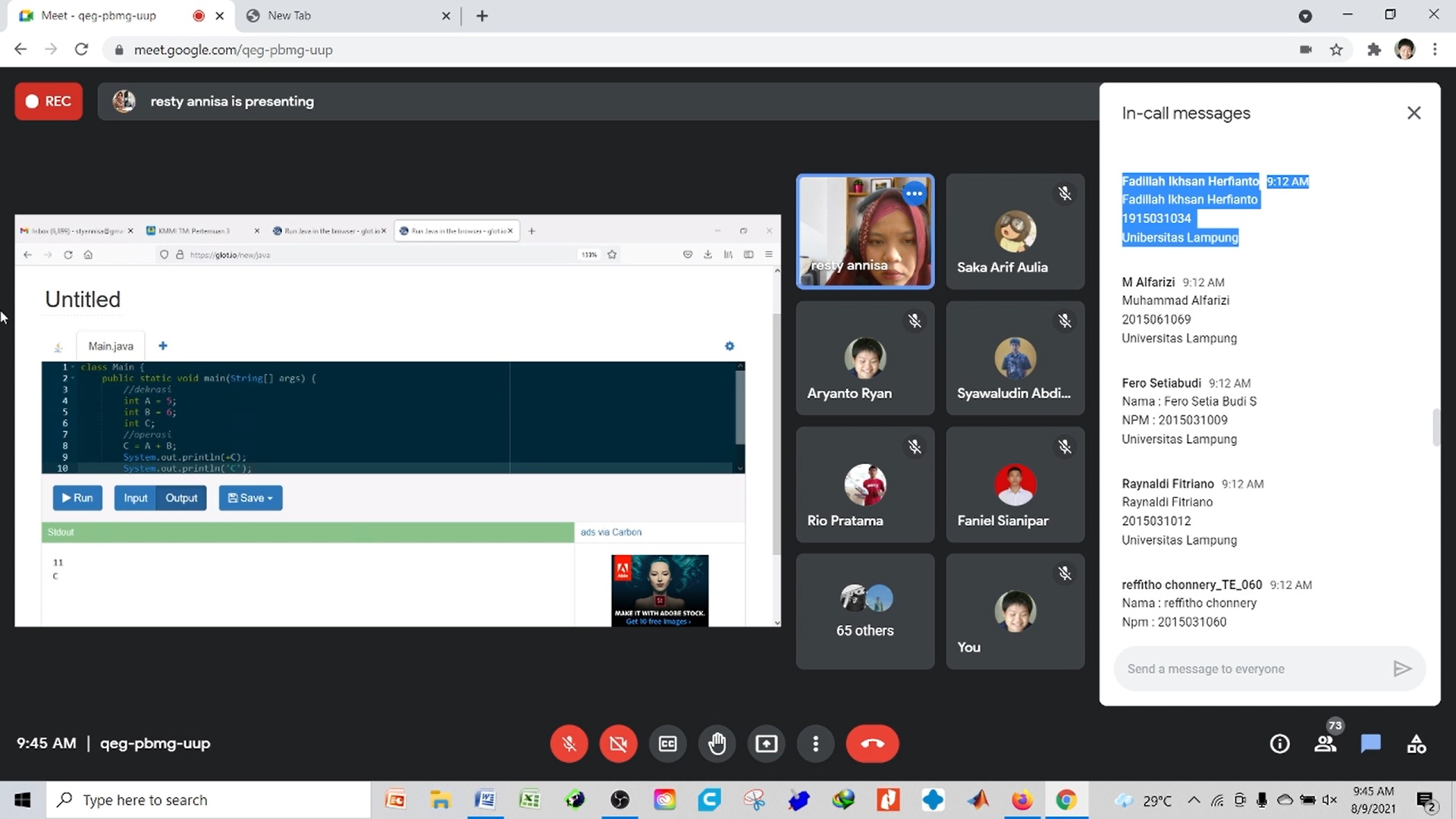Viewport: 1456px width, 819px height.
Task: Click the REC recording indicator button
Action: pos(49,102)
